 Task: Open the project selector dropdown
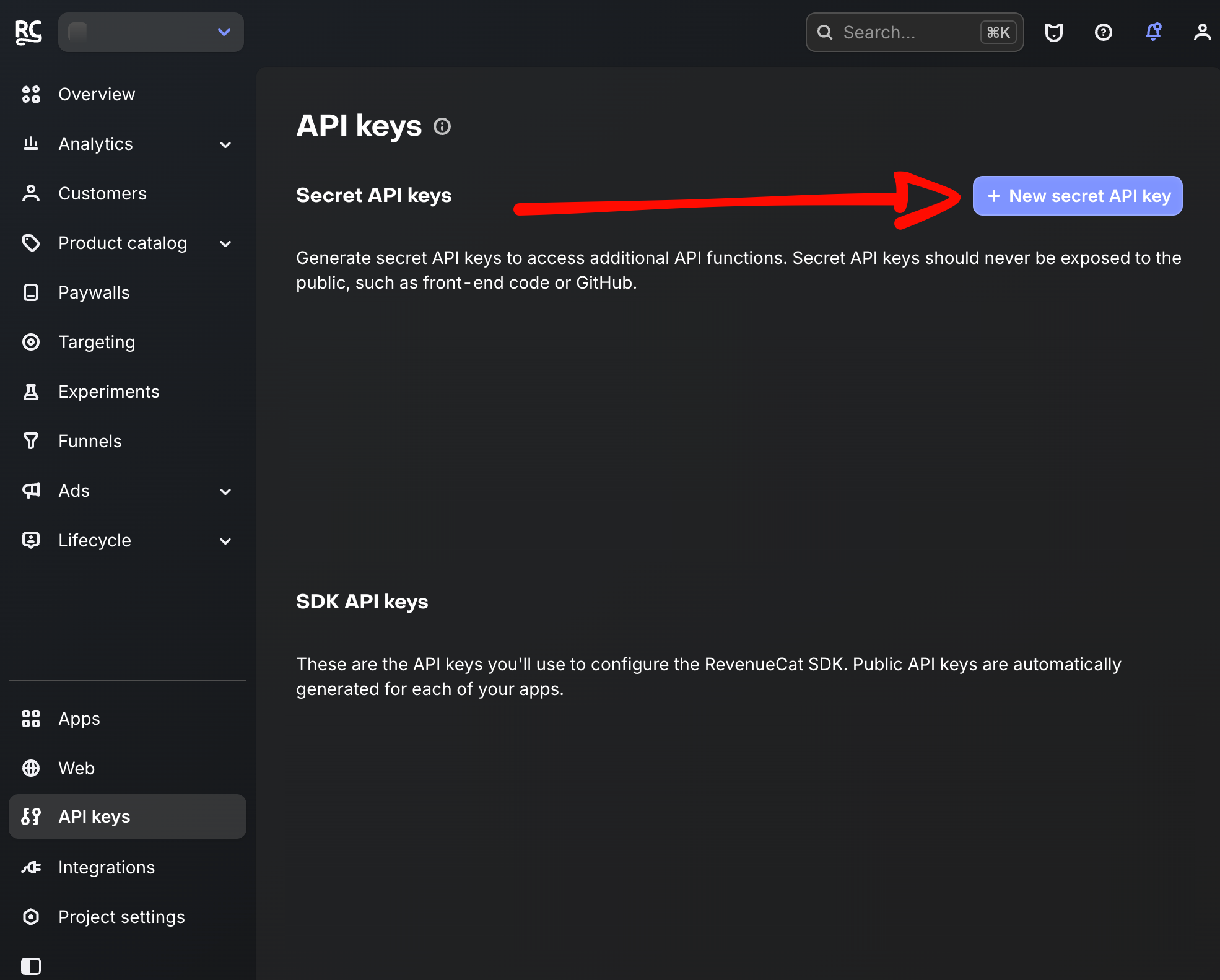pyautogui.click(x=150, y=32)
